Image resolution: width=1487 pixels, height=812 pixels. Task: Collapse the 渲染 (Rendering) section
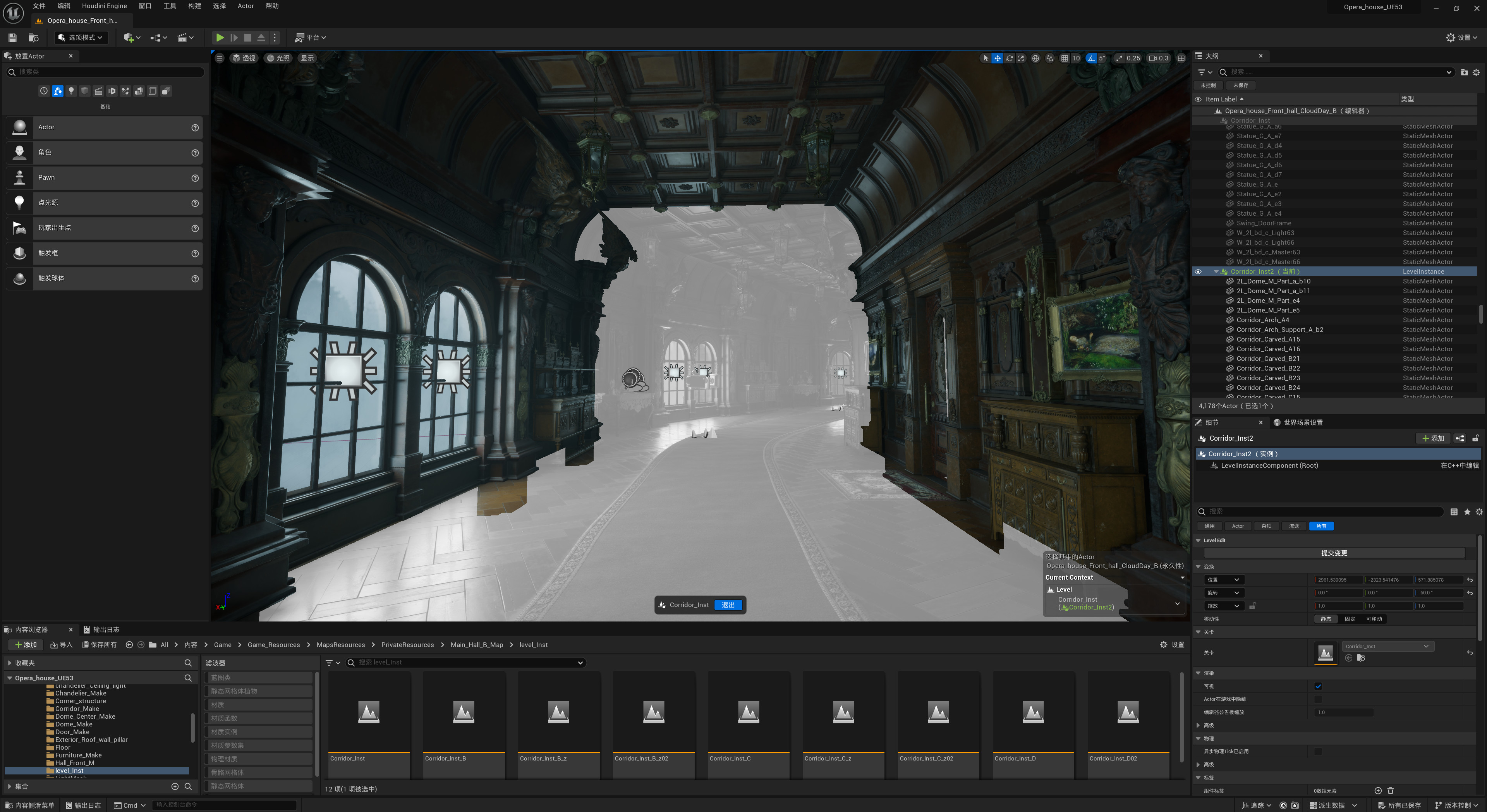click(1199, 673)
